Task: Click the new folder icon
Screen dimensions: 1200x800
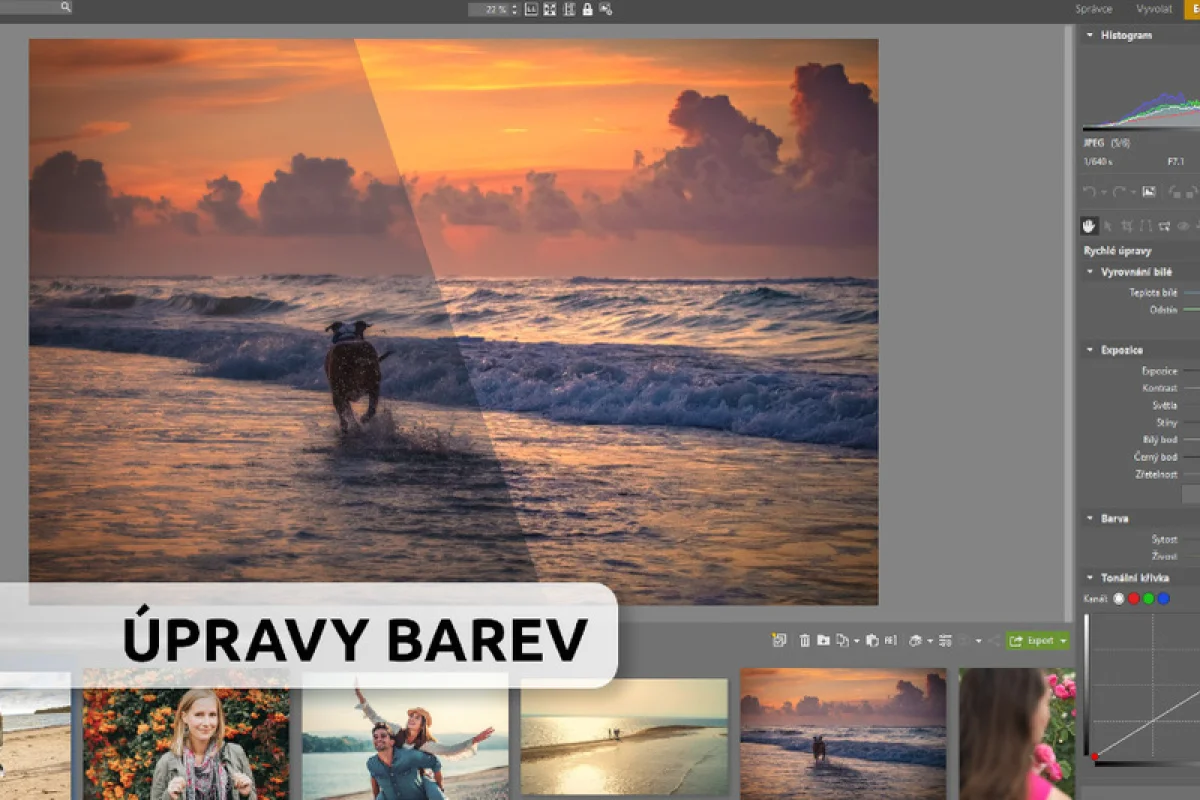Action: 823,641
